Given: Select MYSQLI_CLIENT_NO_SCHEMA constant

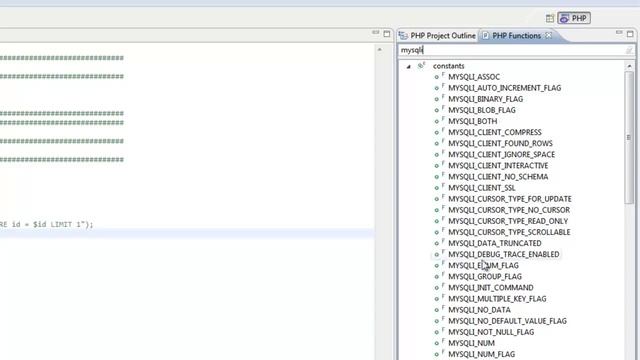Looking at the screenshot, I should point(498,177).
